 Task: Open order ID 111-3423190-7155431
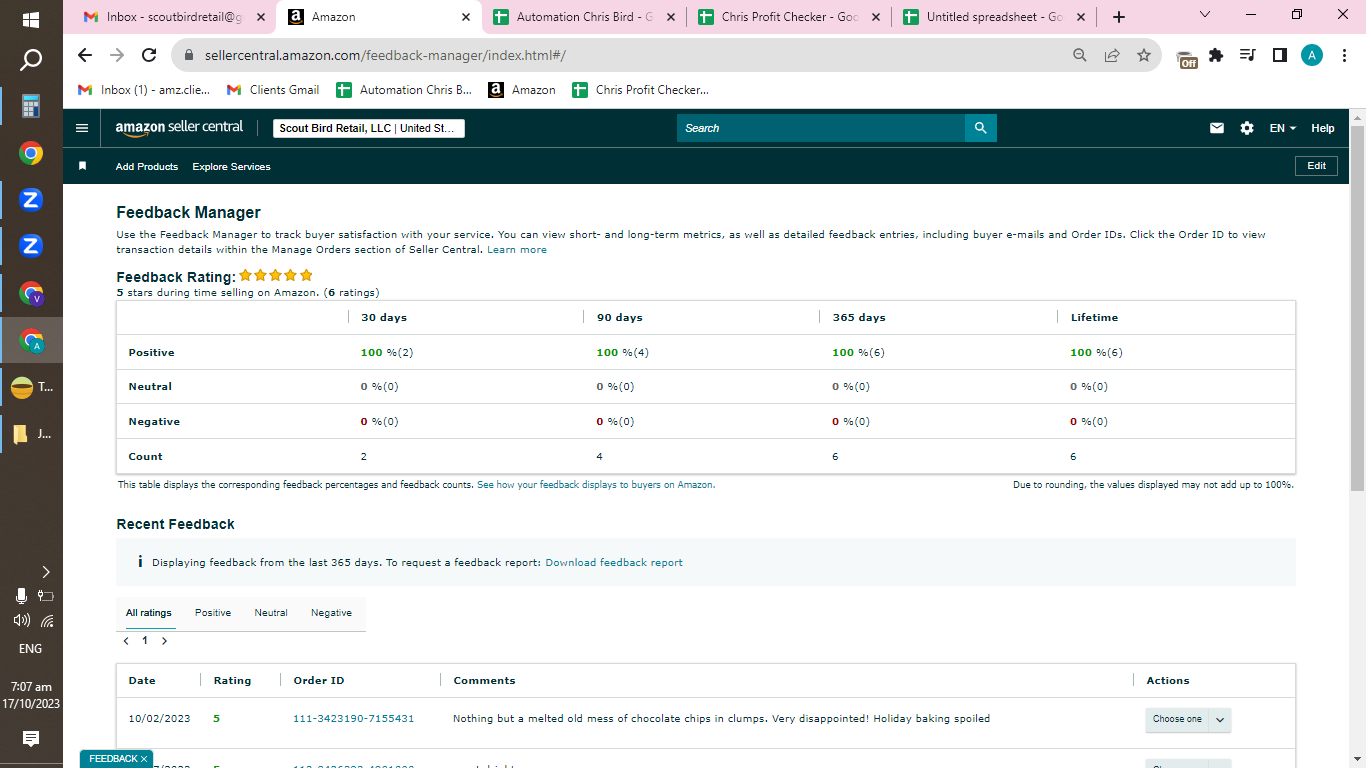coord(353,719)
